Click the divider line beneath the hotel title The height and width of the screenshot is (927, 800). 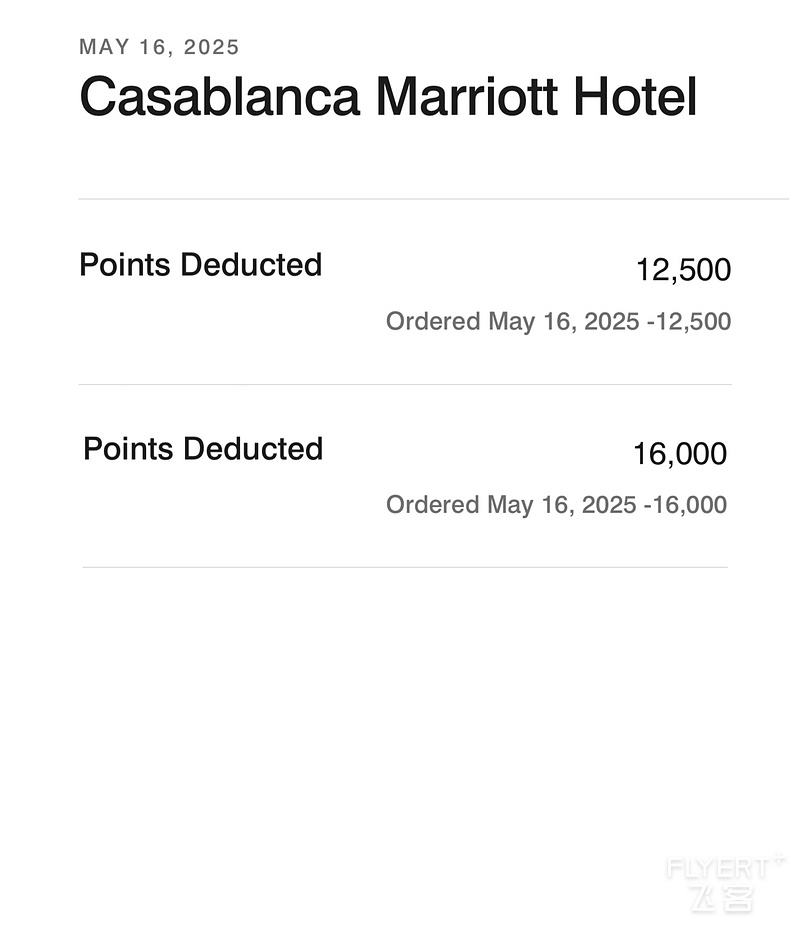pos(433,199)
